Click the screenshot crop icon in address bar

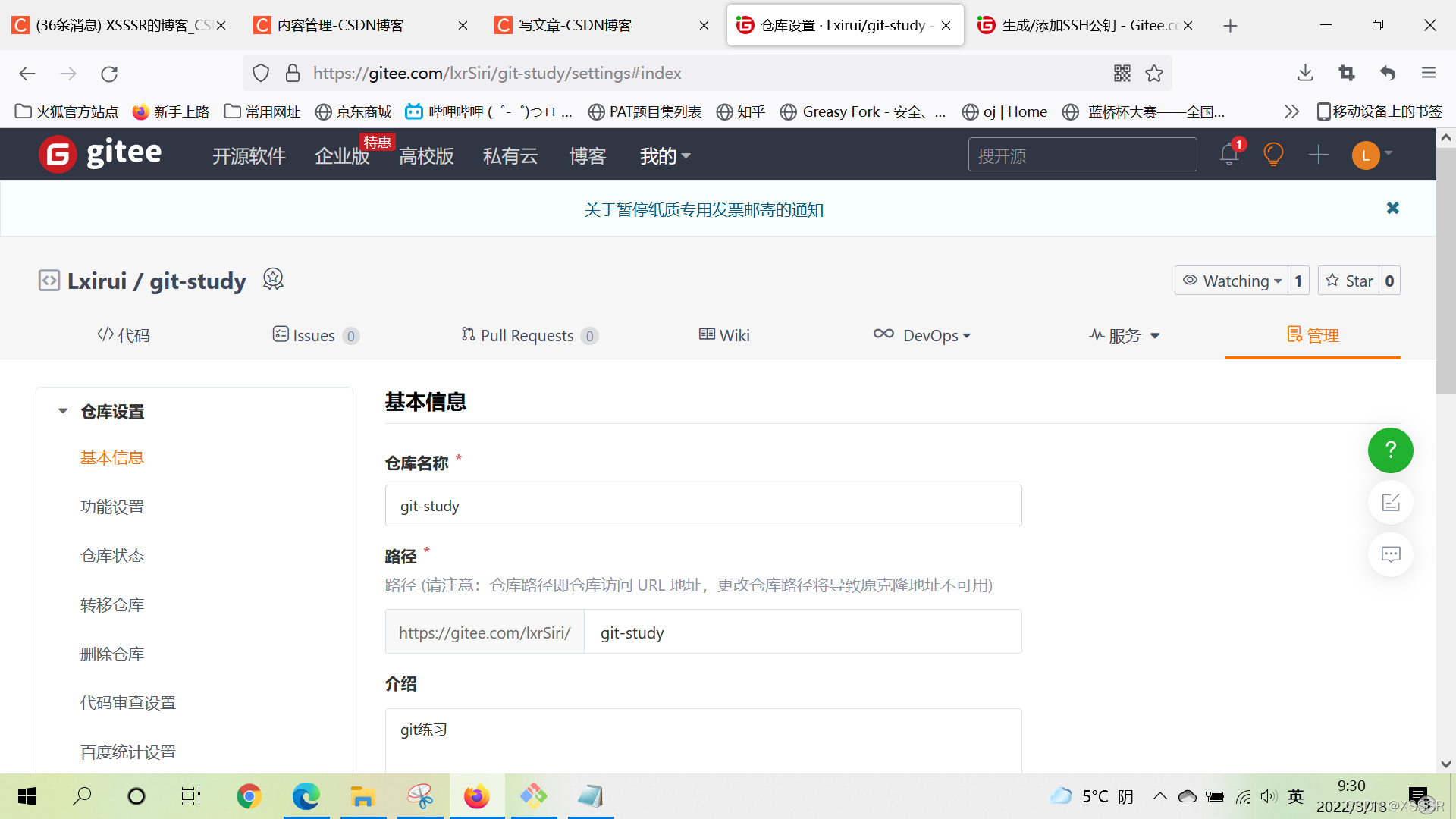[x=1346, y=73]
